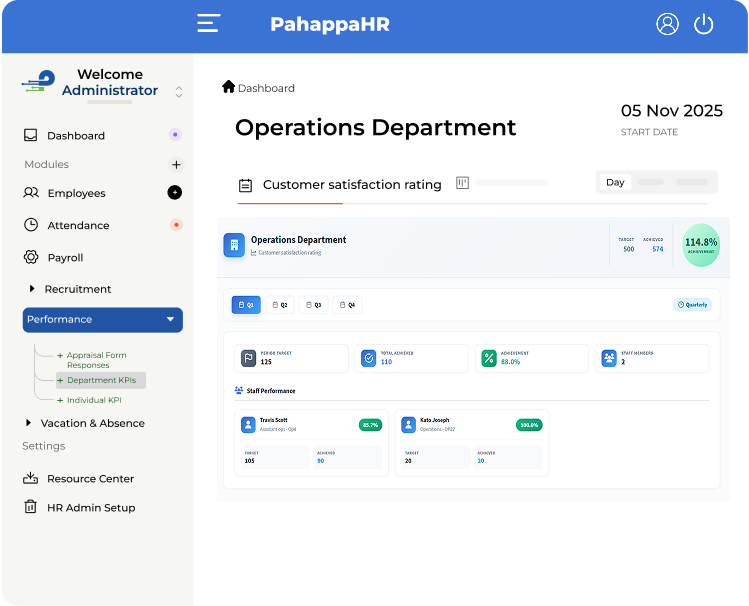
Task: Click the Payroll gear icon
Action: point(31,257)
